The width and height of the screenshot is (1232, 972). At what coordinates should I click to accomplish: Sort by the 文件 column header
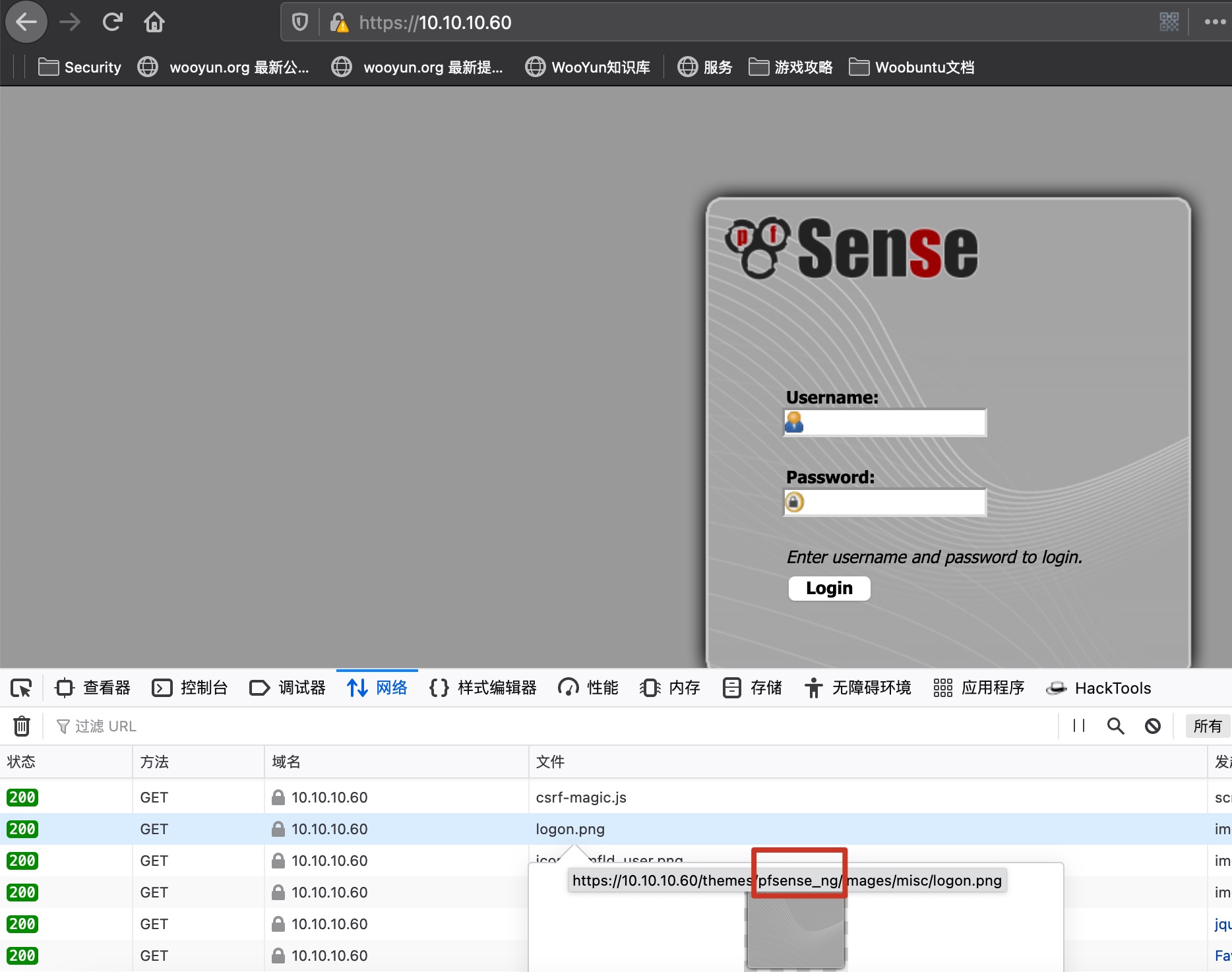coord(868,762)
